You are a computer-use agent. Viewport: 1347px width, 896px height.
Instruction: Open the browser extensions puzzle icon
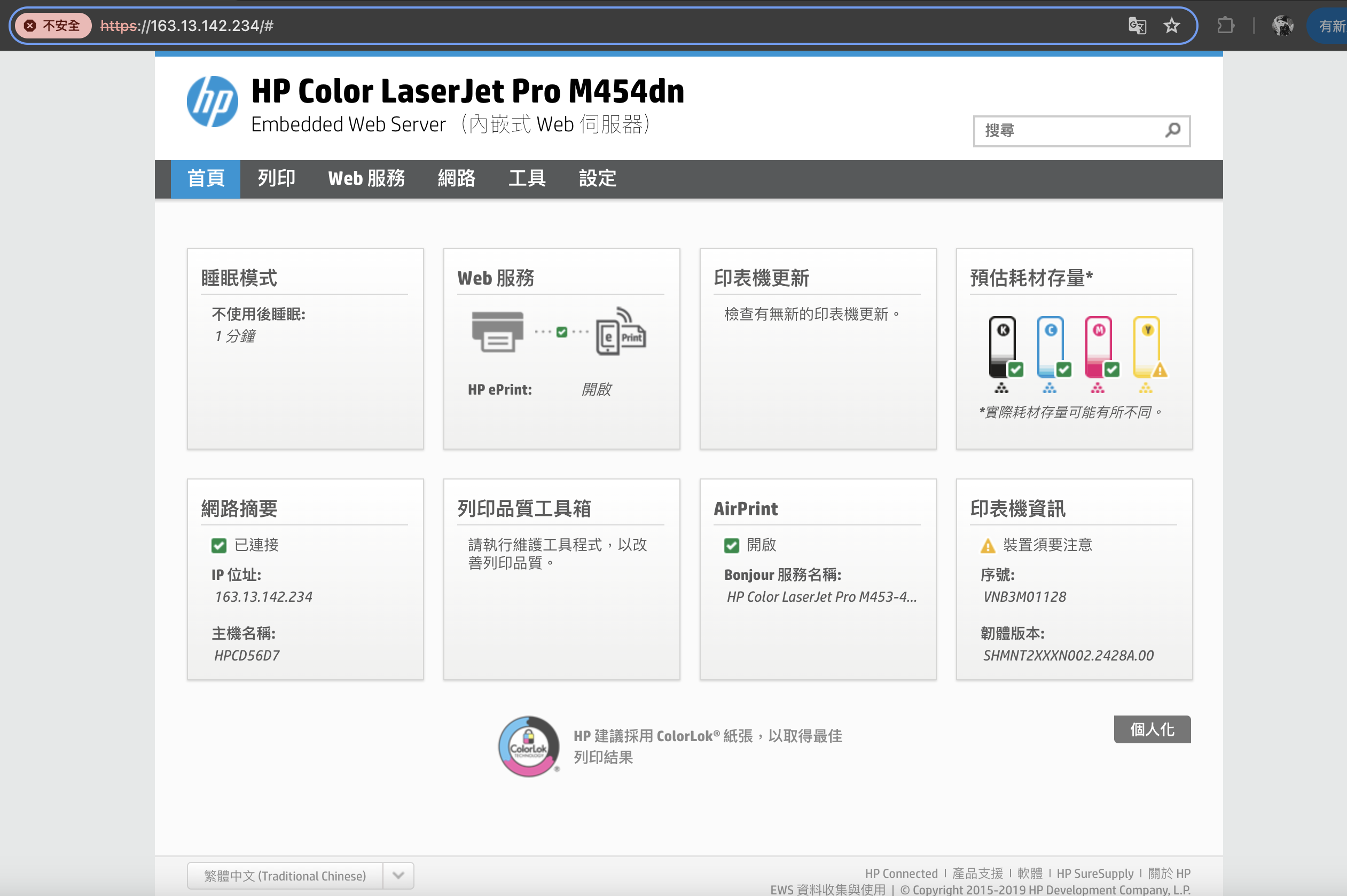1225,26
